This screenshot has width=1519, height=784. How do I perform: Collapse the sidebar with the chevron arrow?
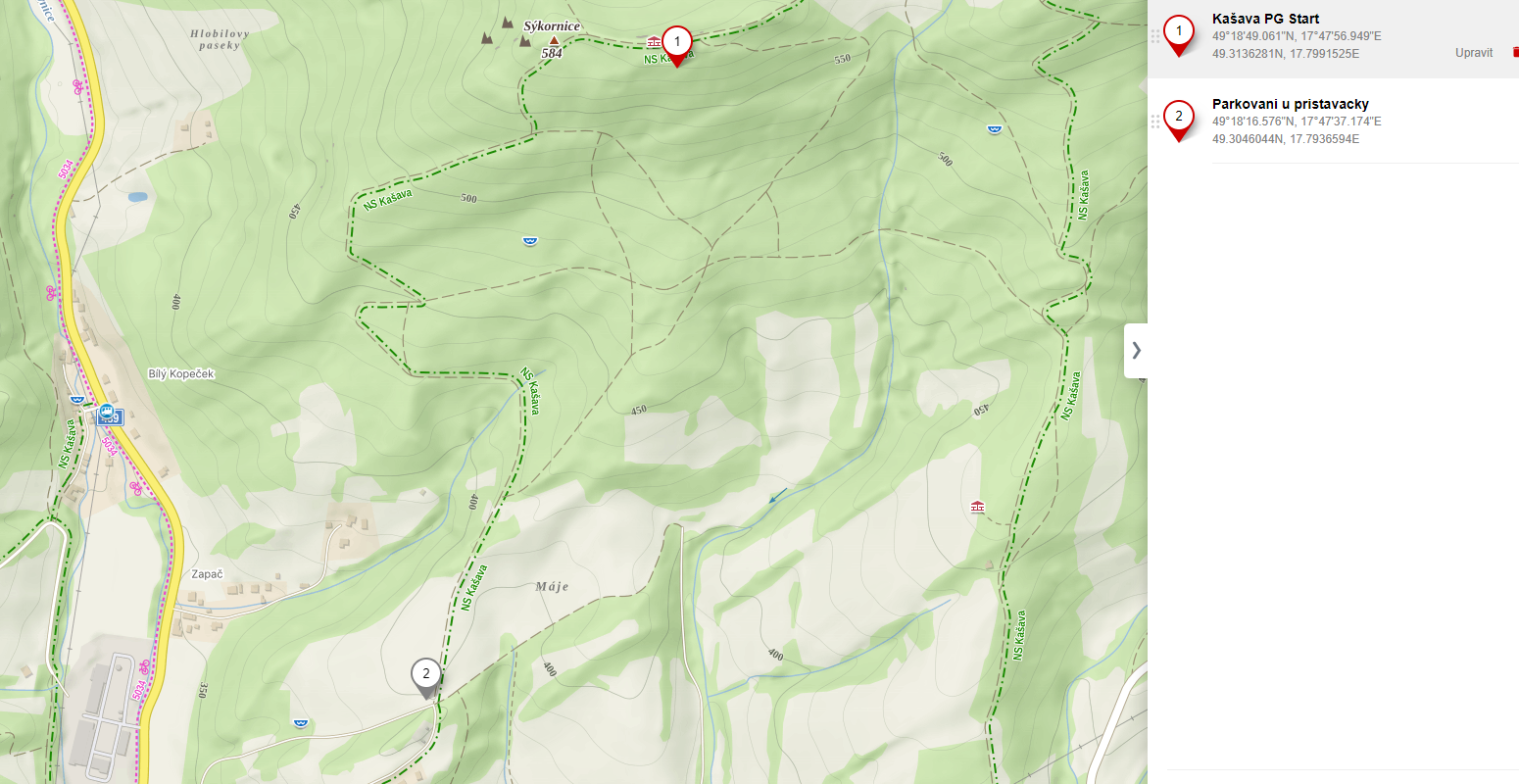tap(1136, 350)
